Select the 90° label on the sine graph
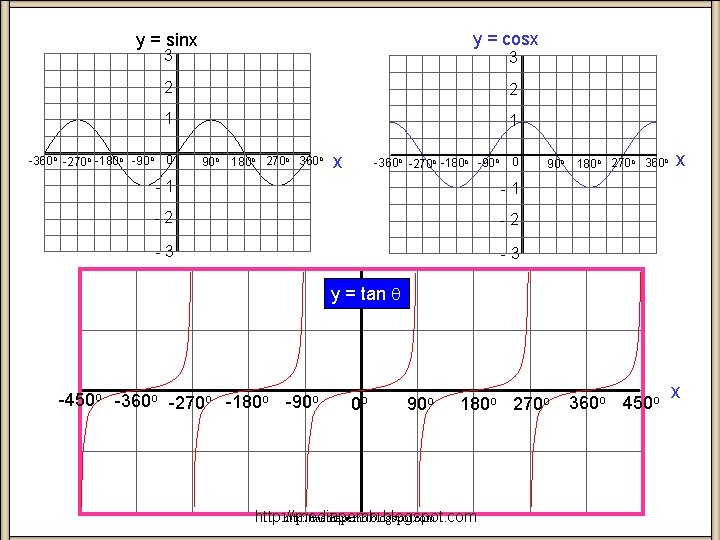720x540 pixels. click(211, 162)
